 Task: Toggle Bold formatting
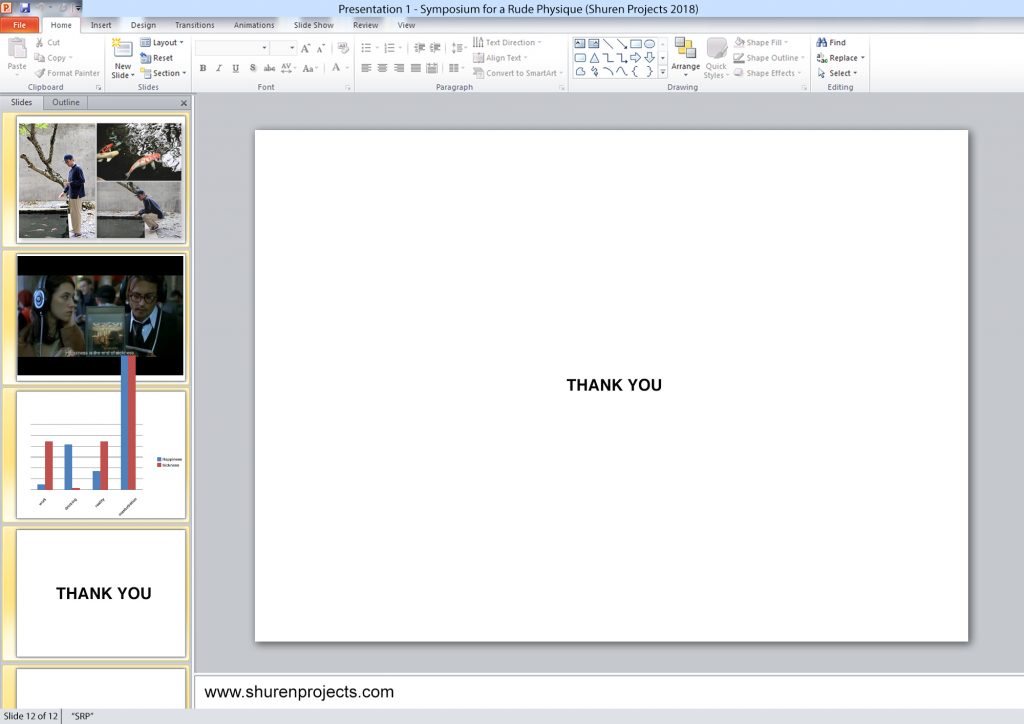pos(203,69)
